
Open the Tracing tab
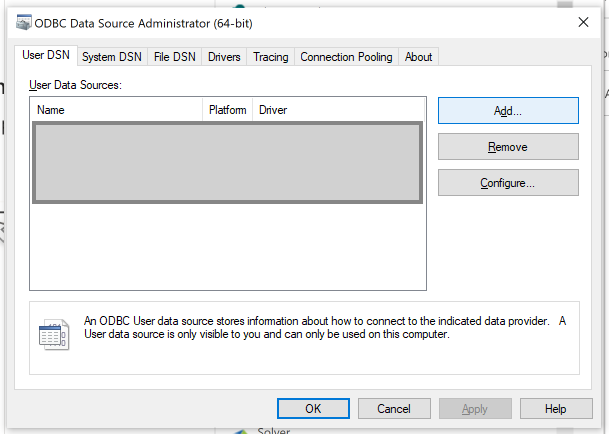271,57
